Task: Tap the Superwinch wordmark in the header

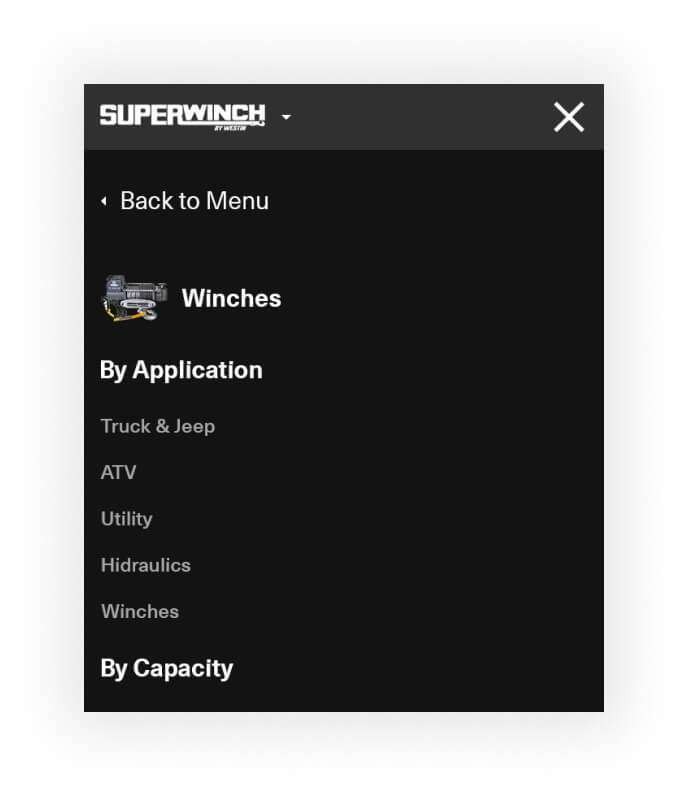Action: pyautogui.click(x=182, y=115)
